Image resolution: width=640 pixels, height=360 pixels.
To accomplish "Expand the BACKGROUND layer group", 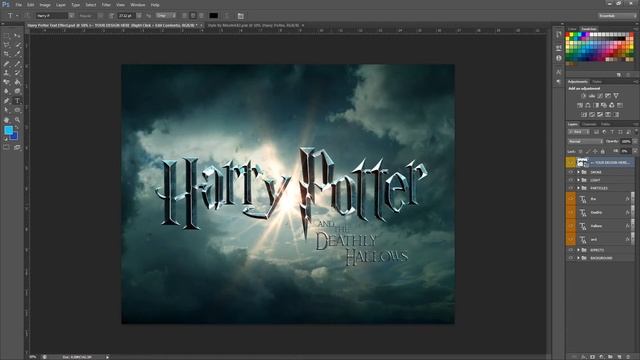I will click(578, 258).
